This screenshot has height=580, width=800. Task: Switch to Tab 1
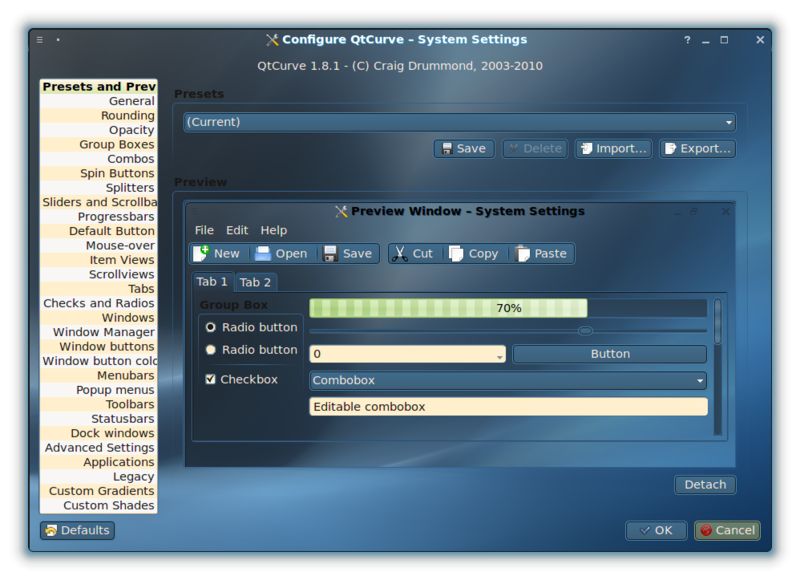point(212,282)
